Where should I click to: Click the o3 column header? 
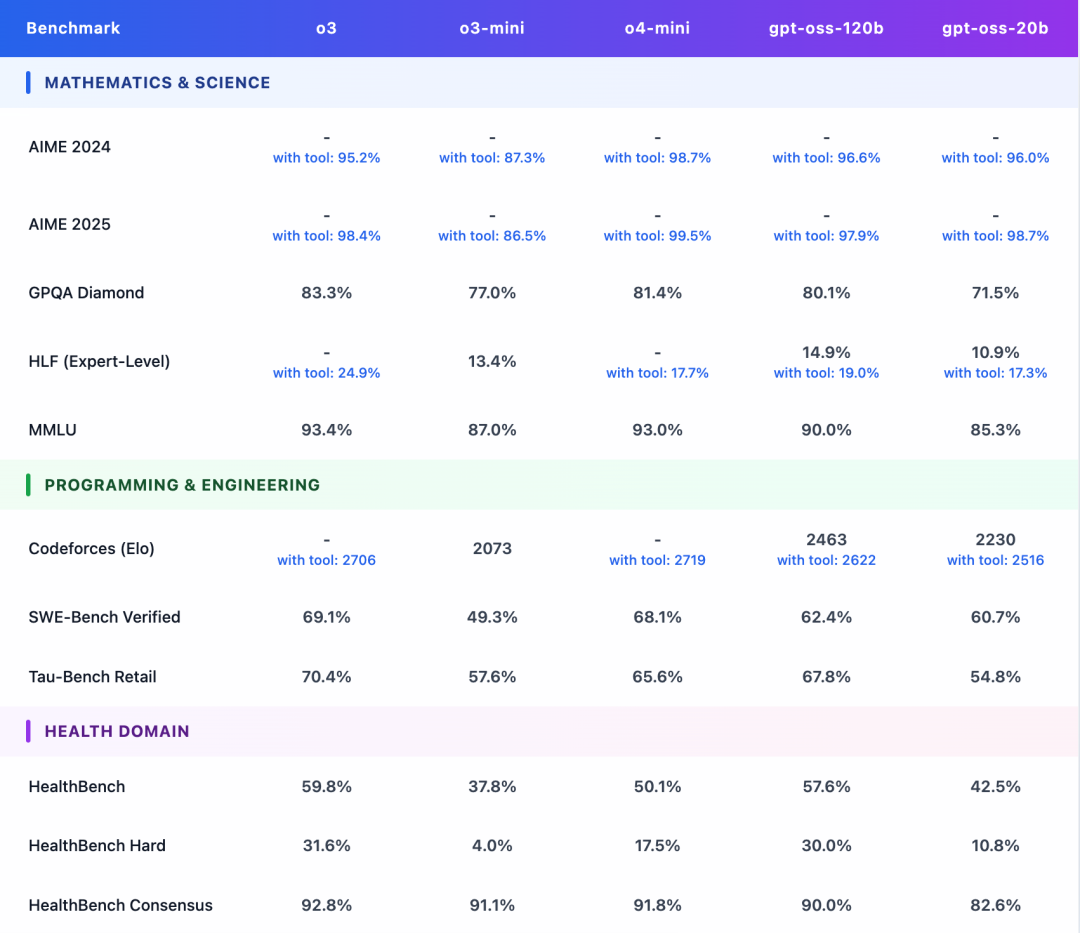[326, 28]
